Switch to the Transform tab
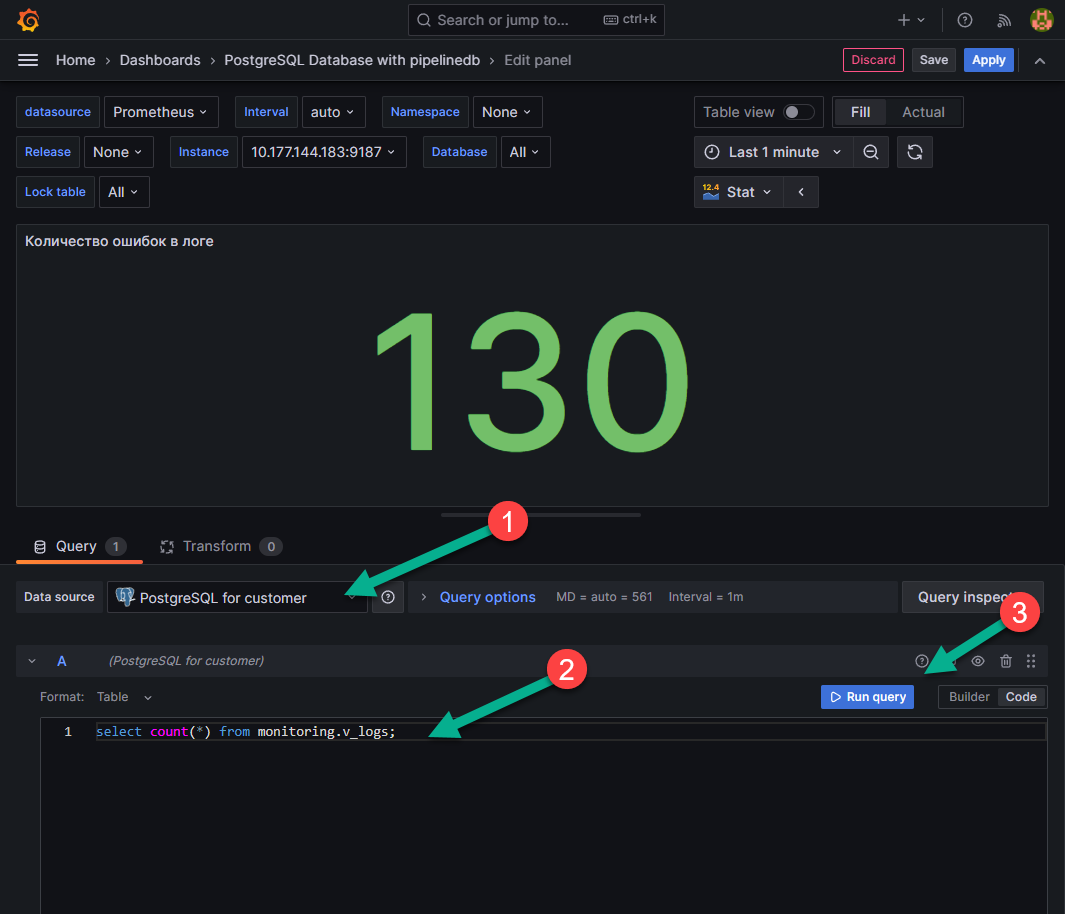 (x=217, y=546)
